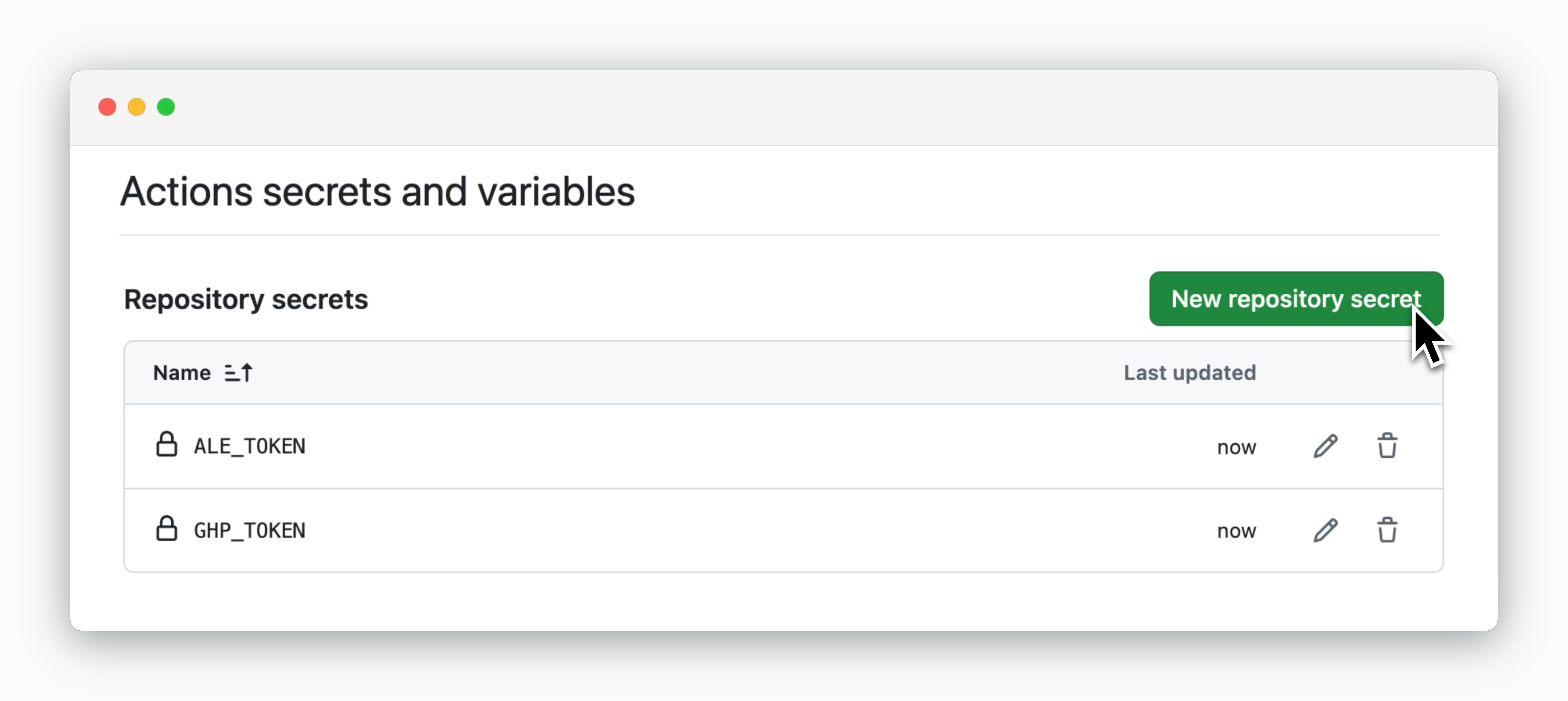Screen dimensions: 1568x701
Task: Click the New repository secret button
Action: (x=1296, y=299)
